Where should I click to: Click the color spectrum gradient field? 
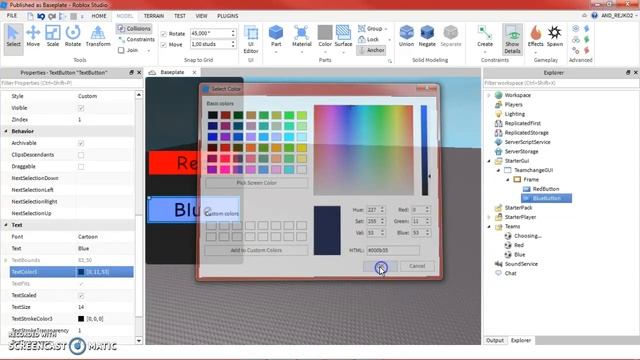pyautogui.click(x=363, y=150)
